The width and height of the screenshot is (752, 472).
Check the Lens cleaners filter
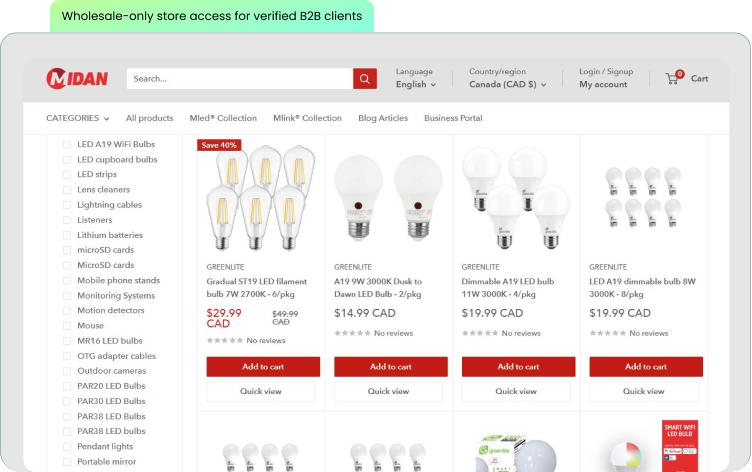pos(67,190)
